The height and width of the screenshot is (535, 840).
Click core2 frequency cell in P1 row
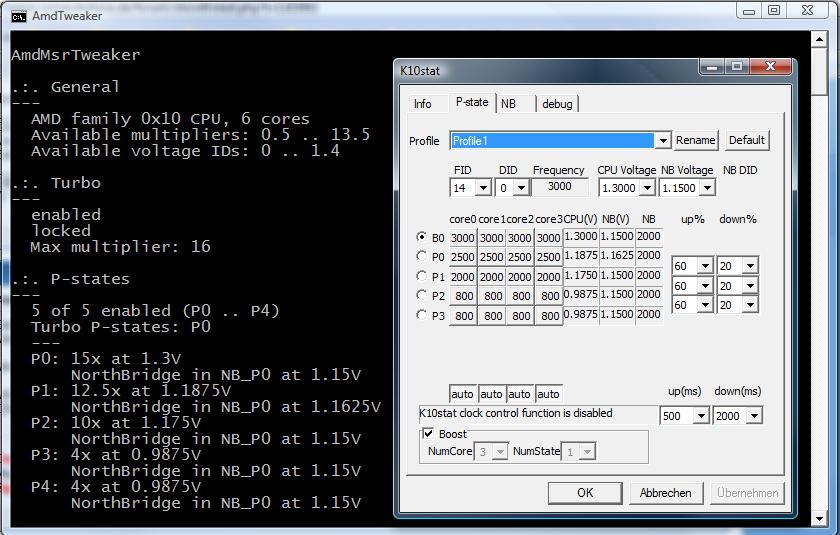click(x=520, y=277)
